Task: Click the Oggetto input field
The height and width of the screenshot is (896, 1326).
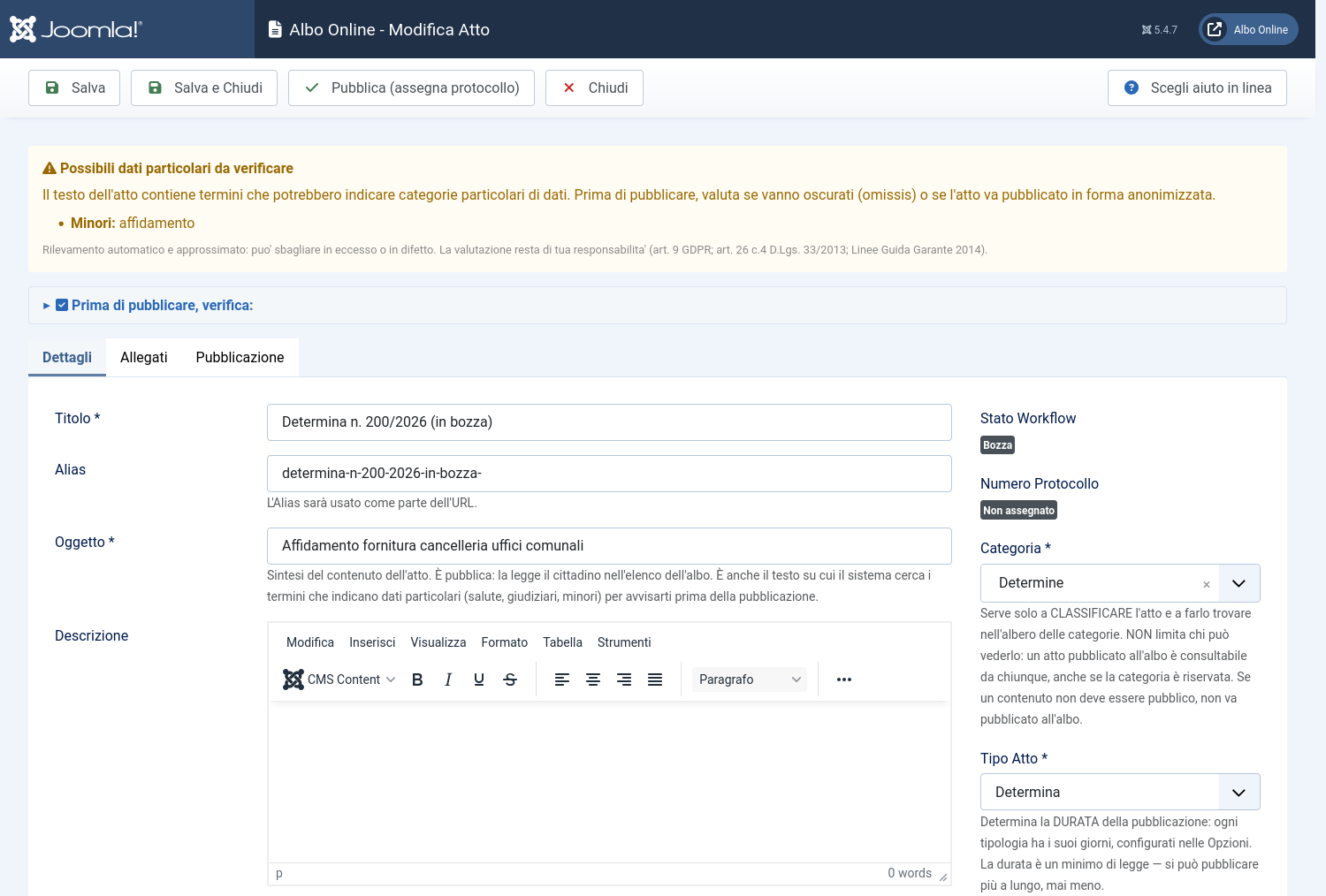Action: [609, 546]
